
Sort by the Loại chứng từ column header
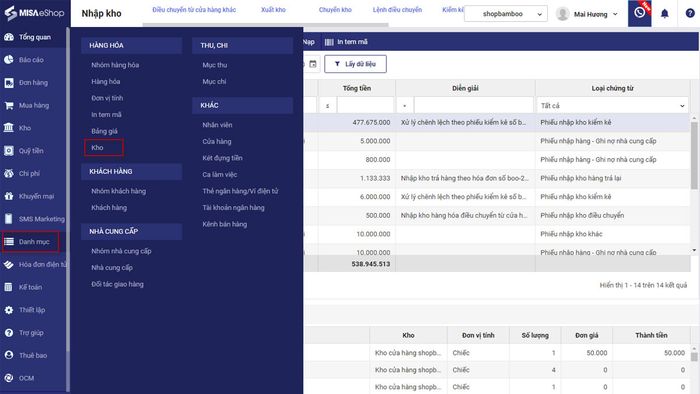[x=612, y=88]
